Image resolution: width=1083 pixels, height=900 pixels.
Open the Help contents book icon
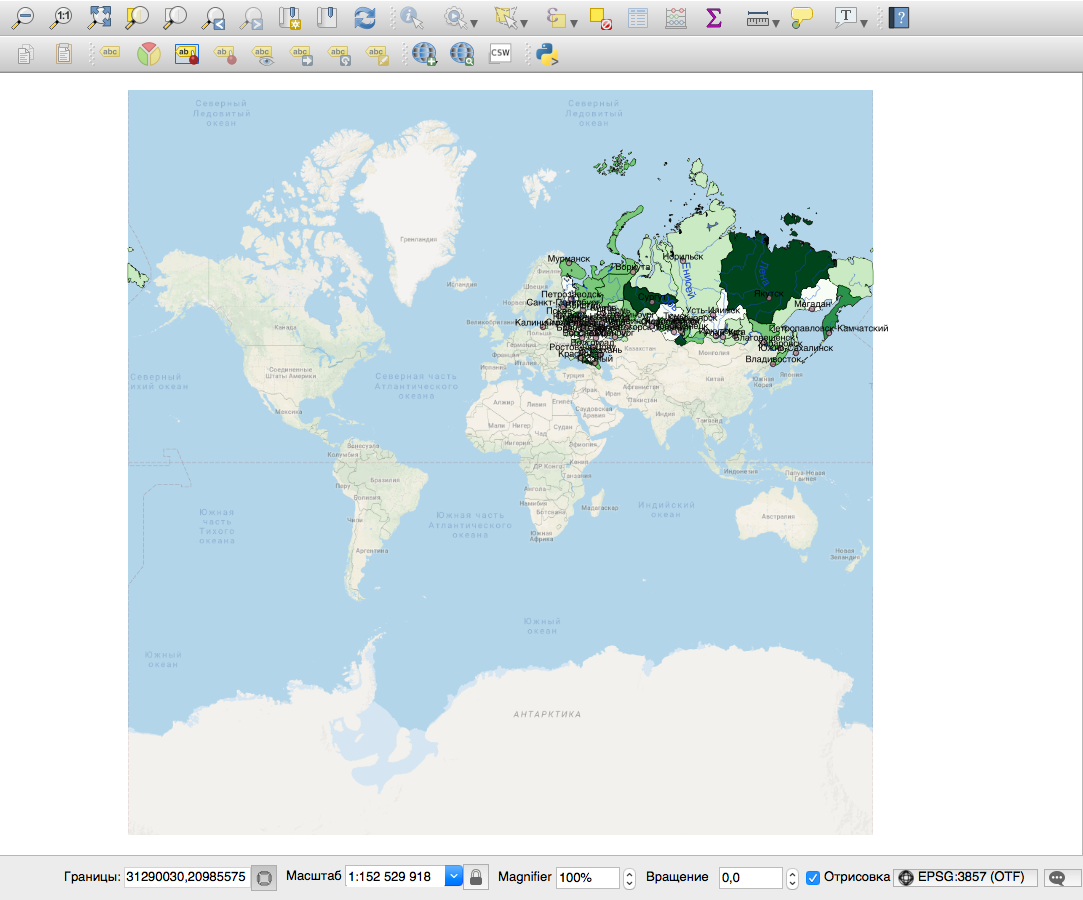coord(899,17)
